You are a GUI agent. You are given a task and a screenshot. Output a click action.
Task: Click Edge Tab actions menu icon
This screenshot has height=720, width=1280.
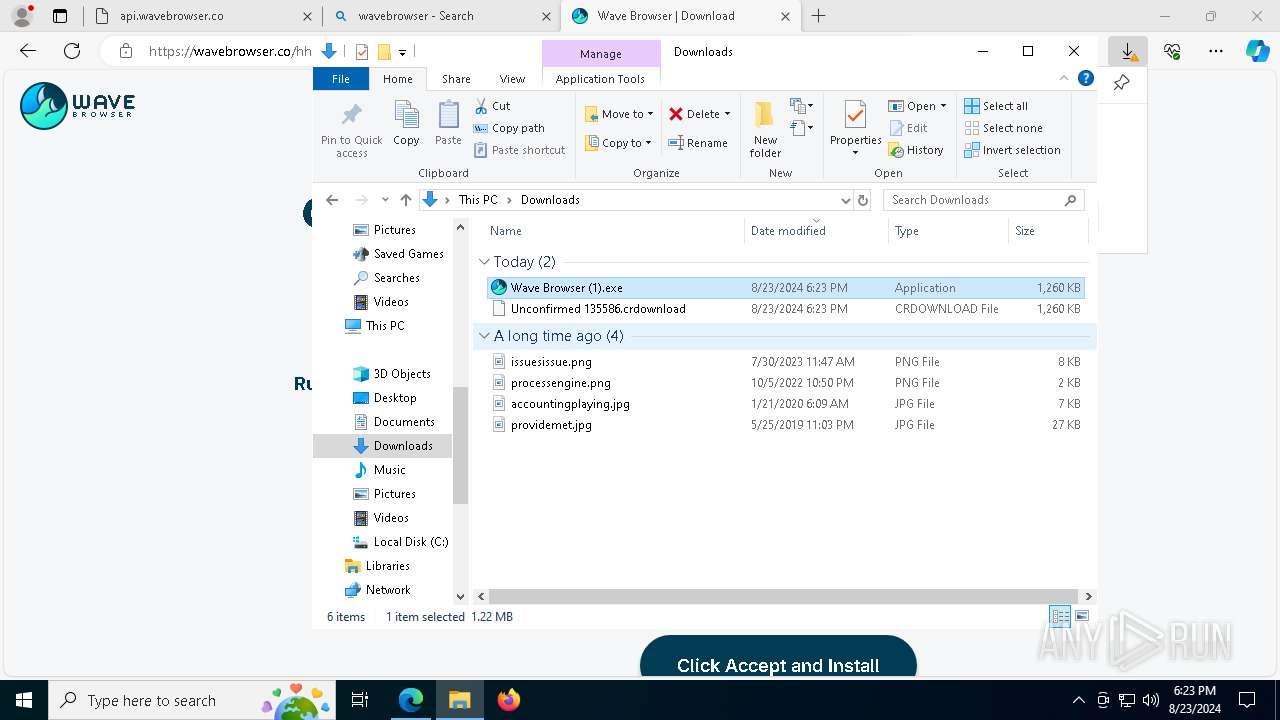pos(60,16)
